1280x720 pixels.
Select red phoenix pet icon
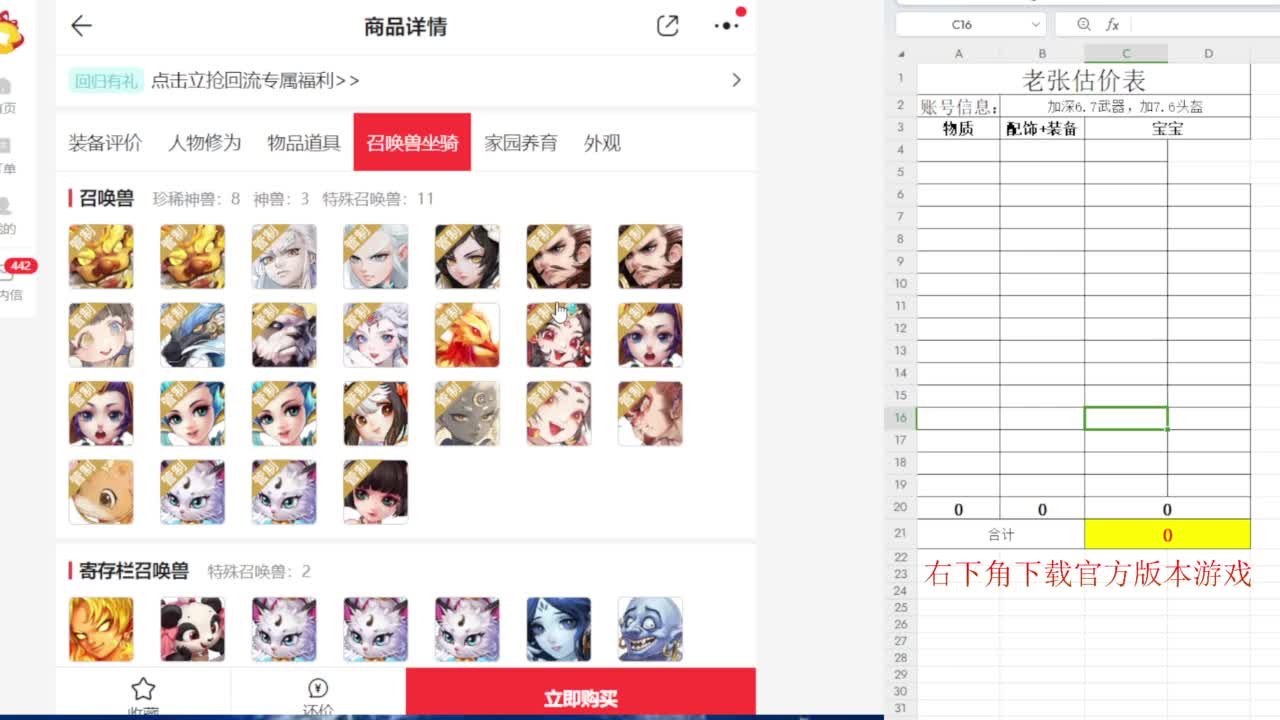click(x=467, y=335)
